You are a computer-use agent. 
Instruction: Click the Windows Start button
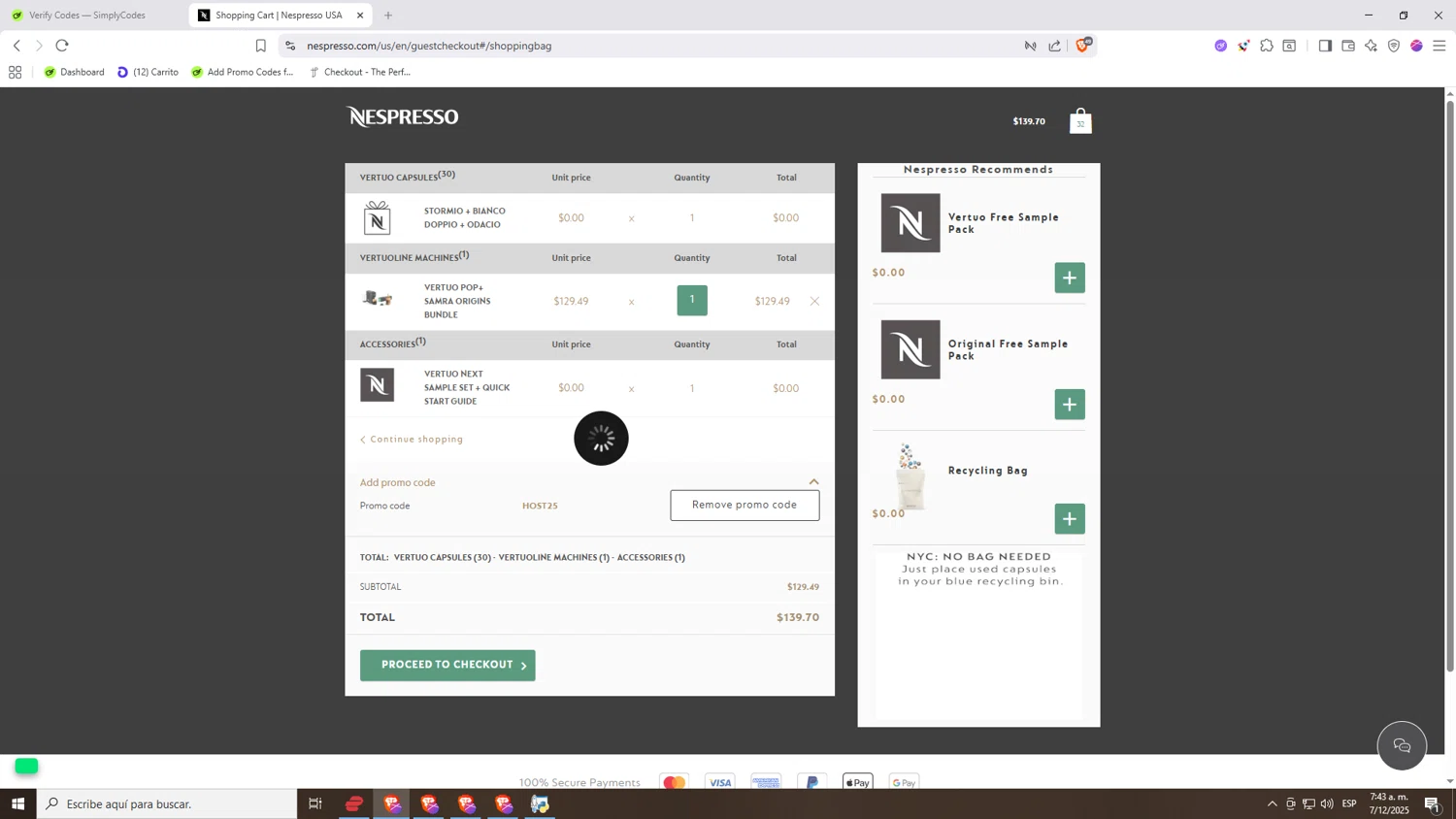click(x=17, y=803)
